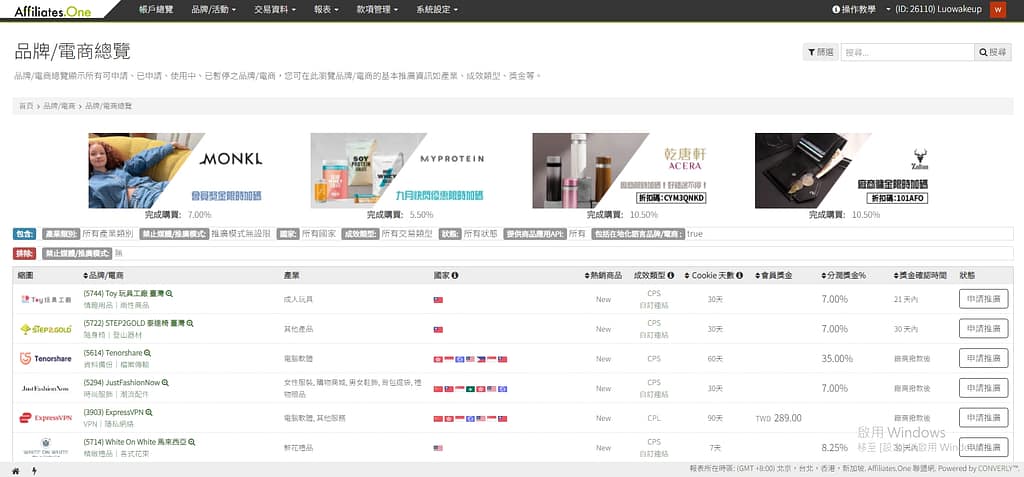
Task: Click the 排除 filter tag
Action: click(x=24, y=254)
